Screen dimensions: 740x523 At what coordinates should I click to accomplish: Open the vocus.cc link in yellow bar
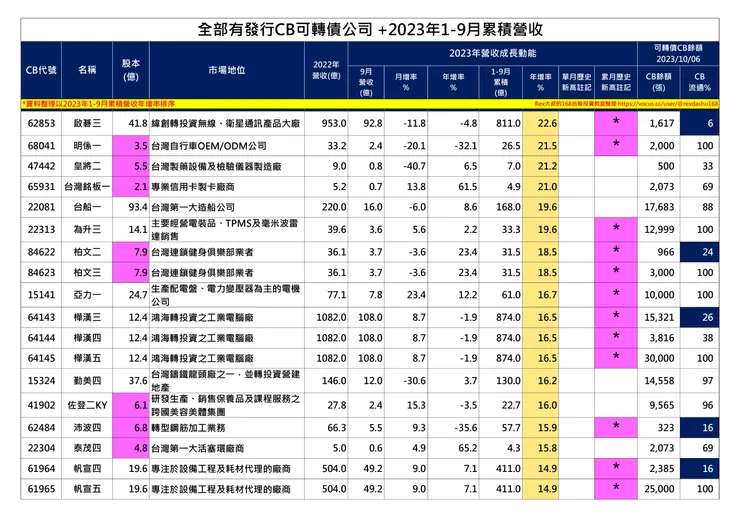coord(668,103)
